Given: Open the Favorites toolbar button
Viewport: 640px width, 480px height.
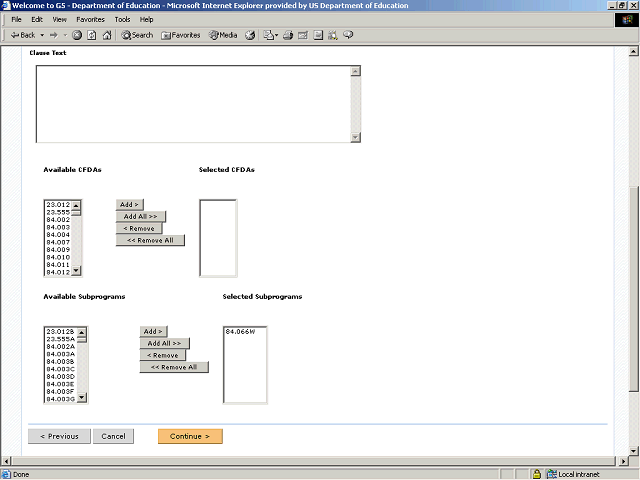Looking at the screenshot, I should pos(181,35).
